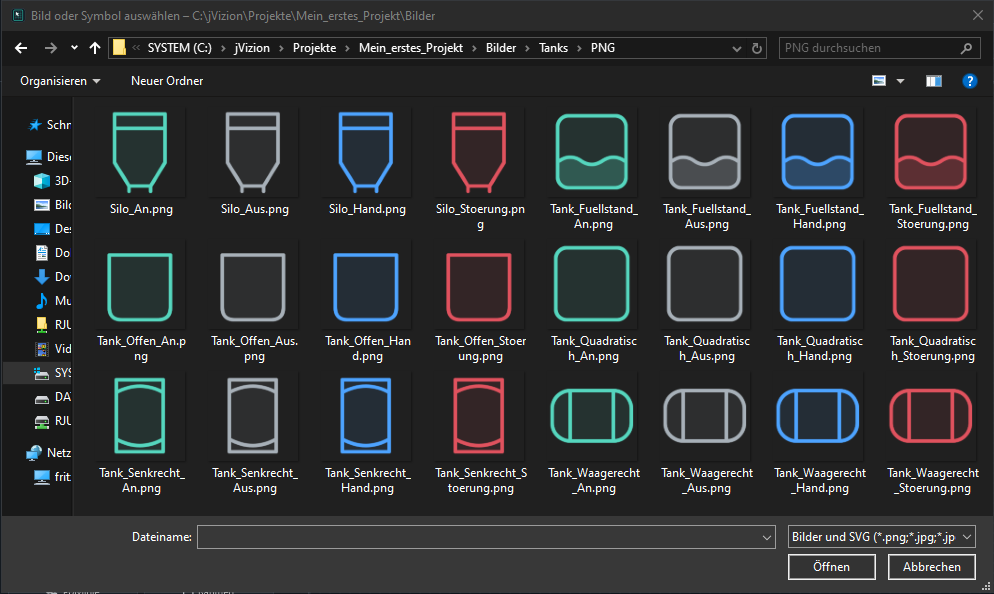The image size is (994, 594).
Task: Select the Tank_Fuellstand_Aus.png file name
Action: tap(707, 216)
